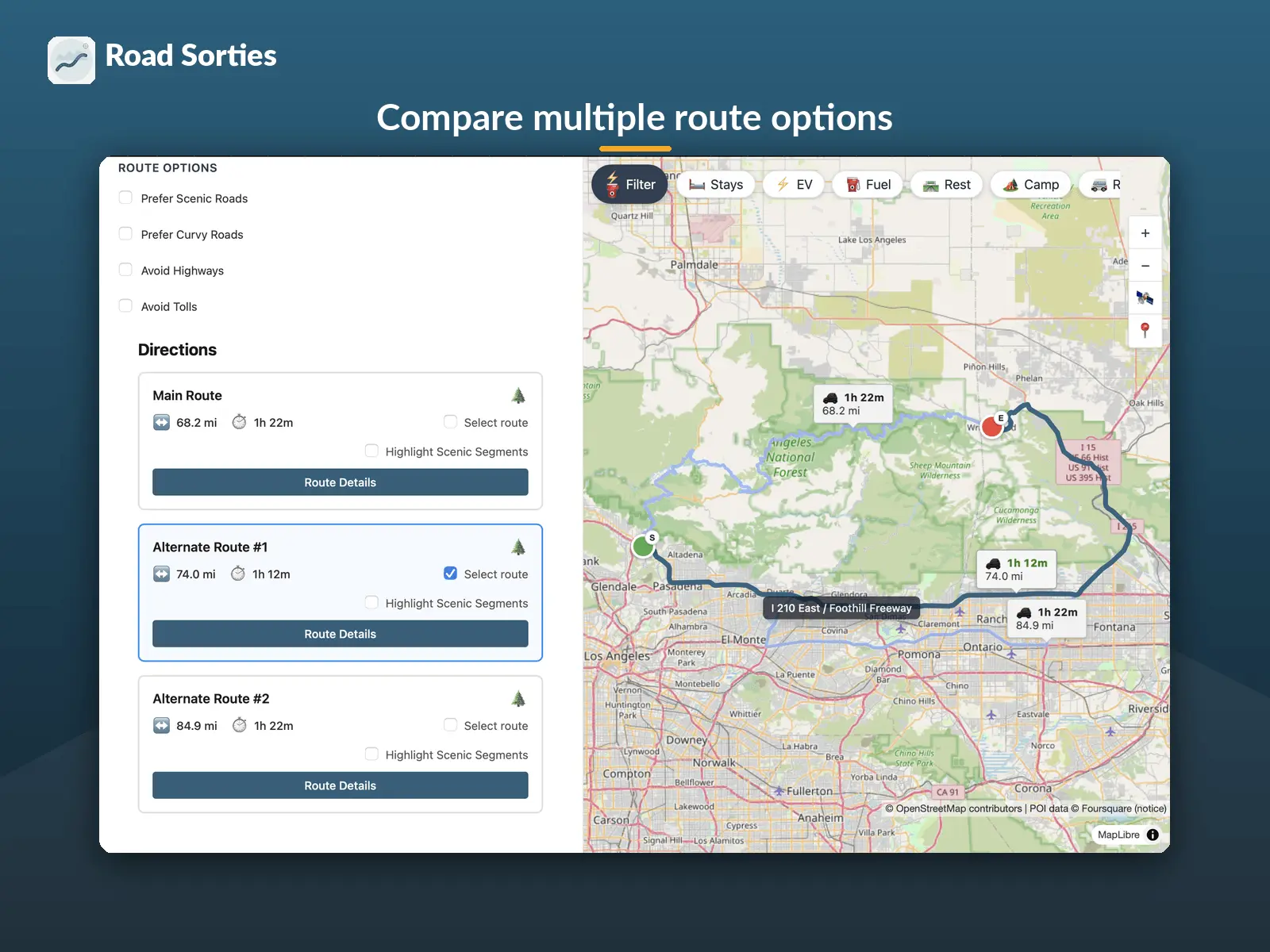Enable Avoid Tolls option
This screenshot has height=952, width=1270.
tap(125, 305)
